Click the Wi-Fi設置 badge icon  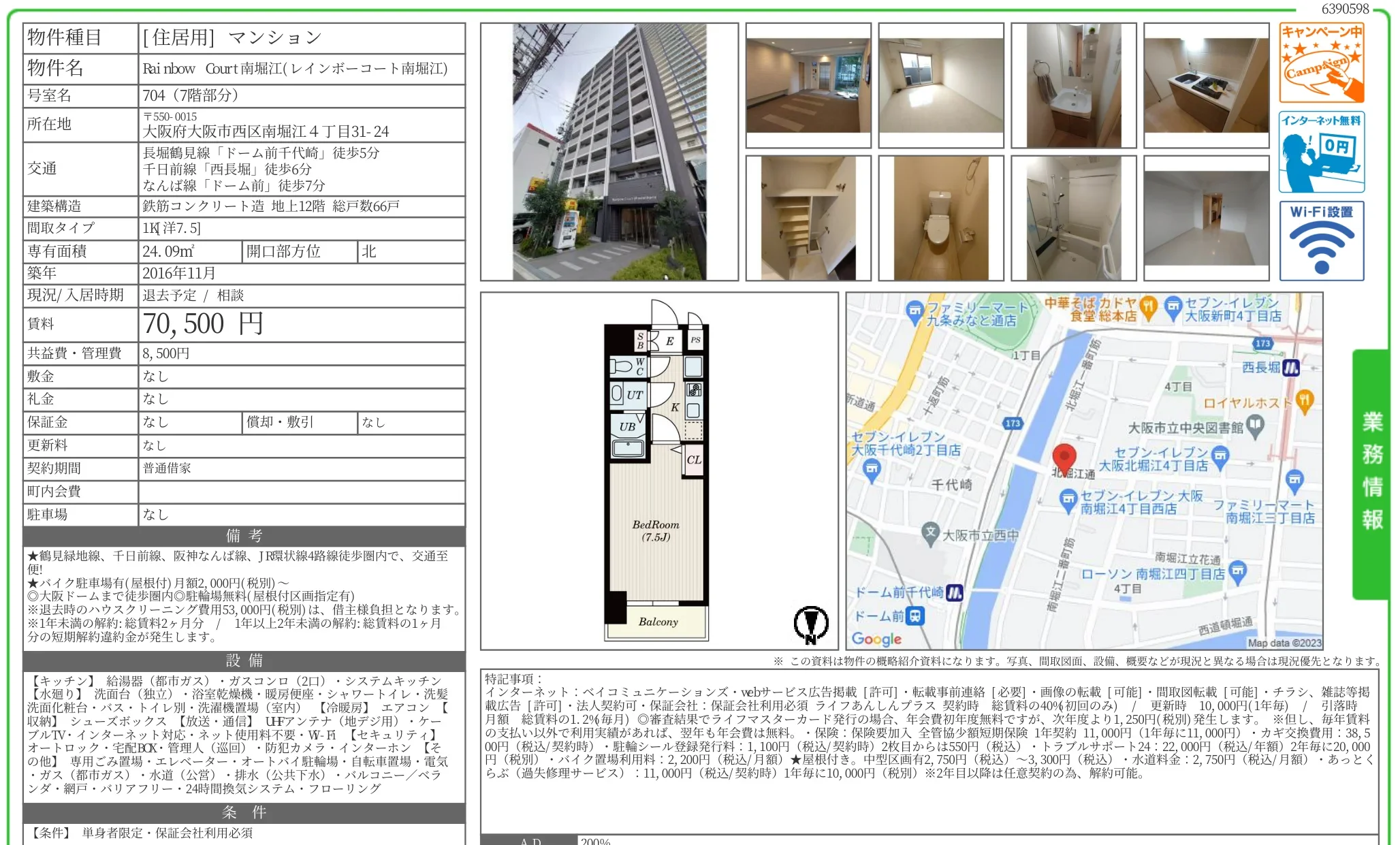pyautogui.click(x=1321, y=240)
